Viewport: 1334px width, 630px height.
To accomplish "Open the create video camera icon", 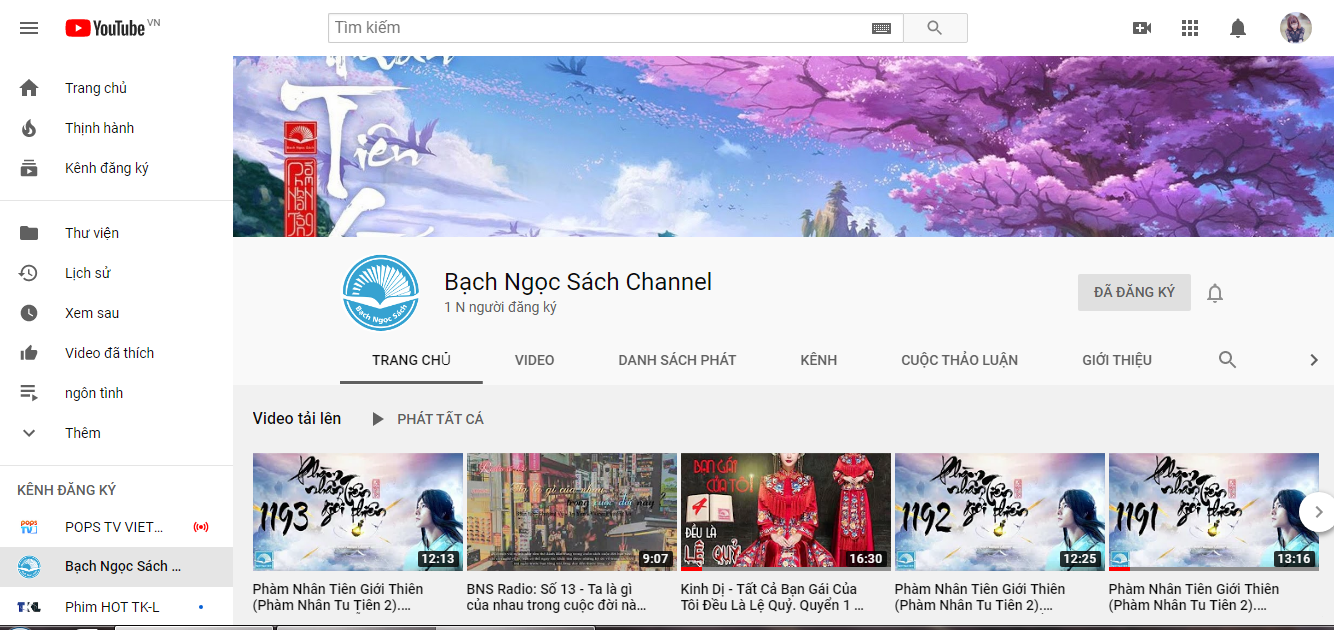I will tap(1141, 28).
